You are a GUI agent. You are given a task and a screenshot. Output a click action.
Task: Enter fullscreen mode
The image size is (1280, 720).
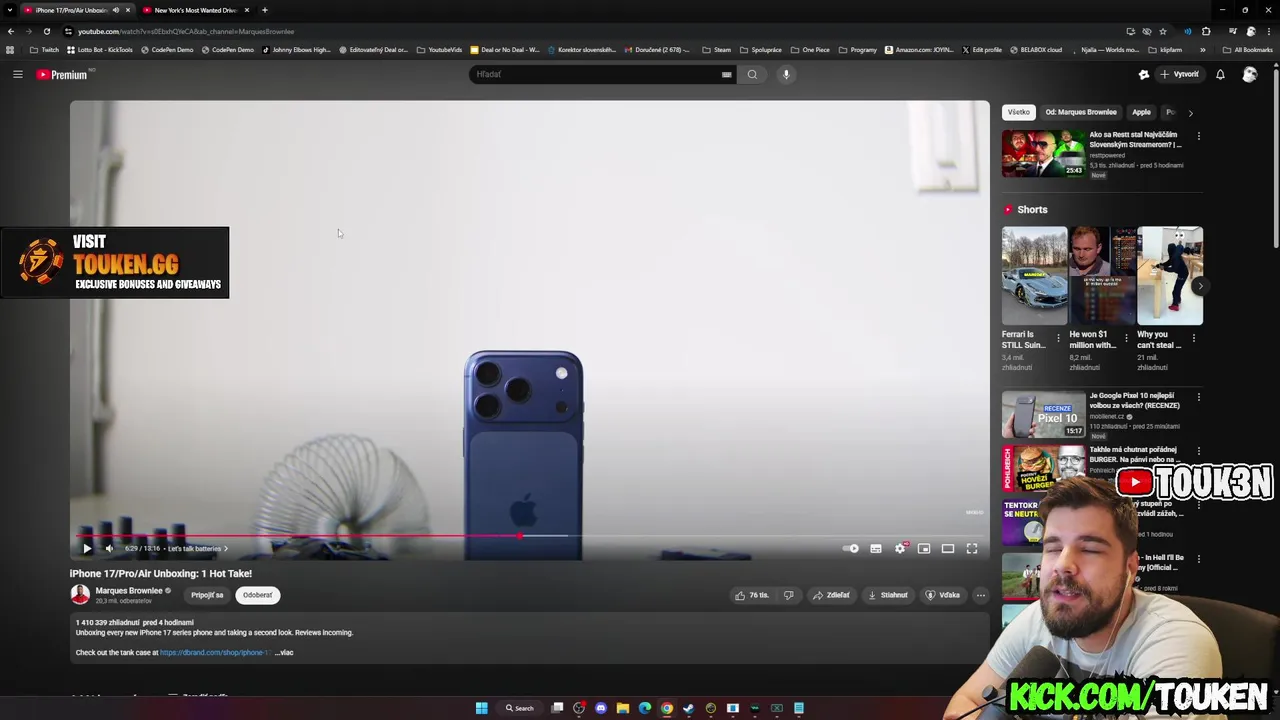point(972,548)
